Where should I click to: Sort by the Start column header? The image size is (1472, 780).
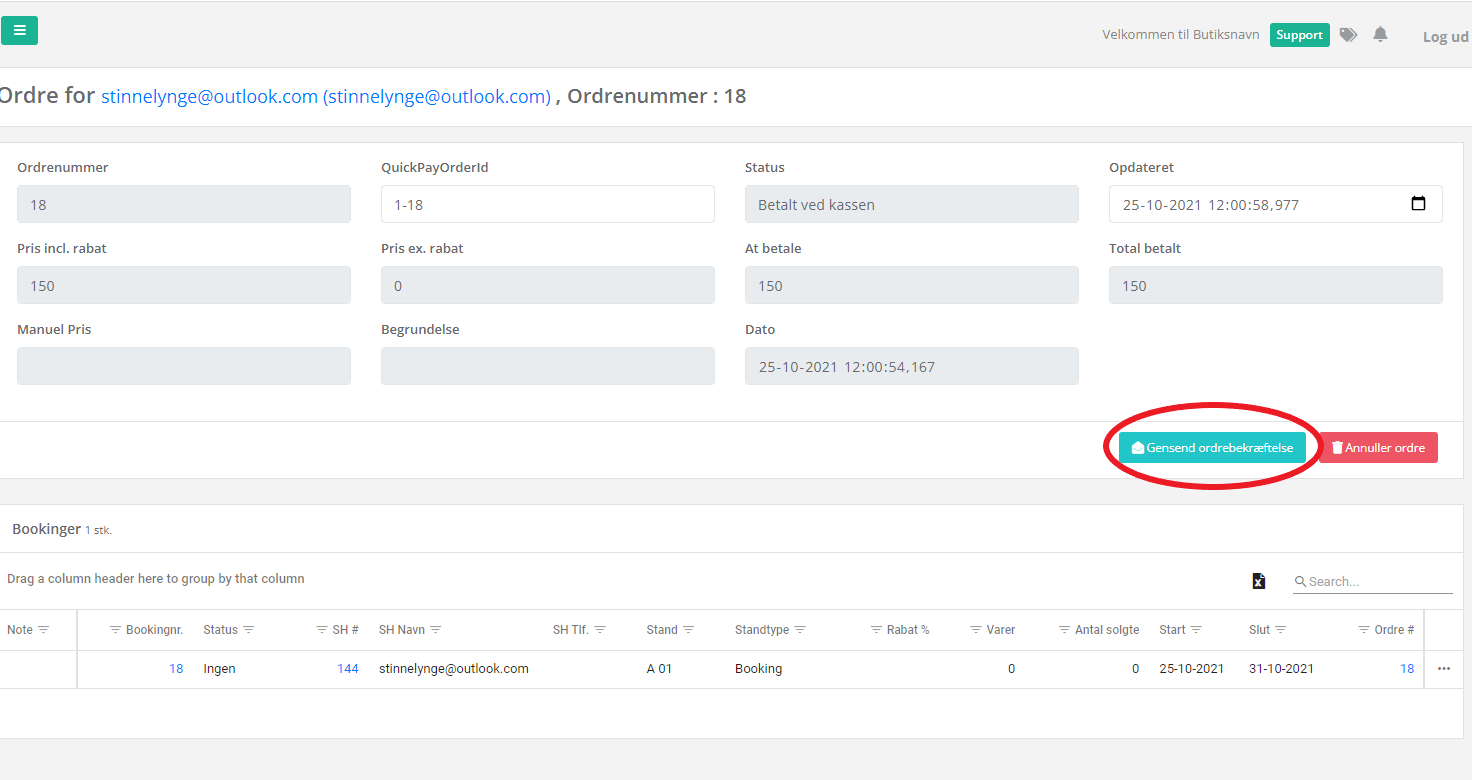[x=1171, y=630]
